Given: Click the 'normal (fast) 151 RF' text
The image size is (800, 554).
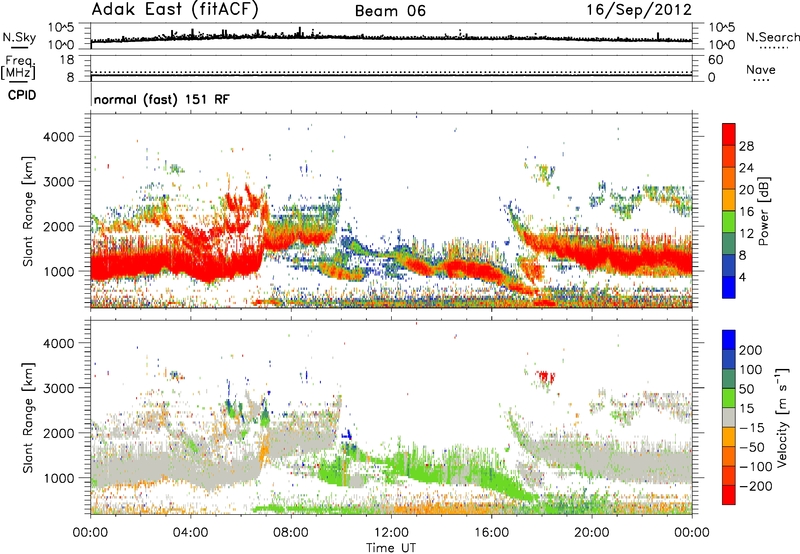Looking at the screenshot, I should pos(162,99).
